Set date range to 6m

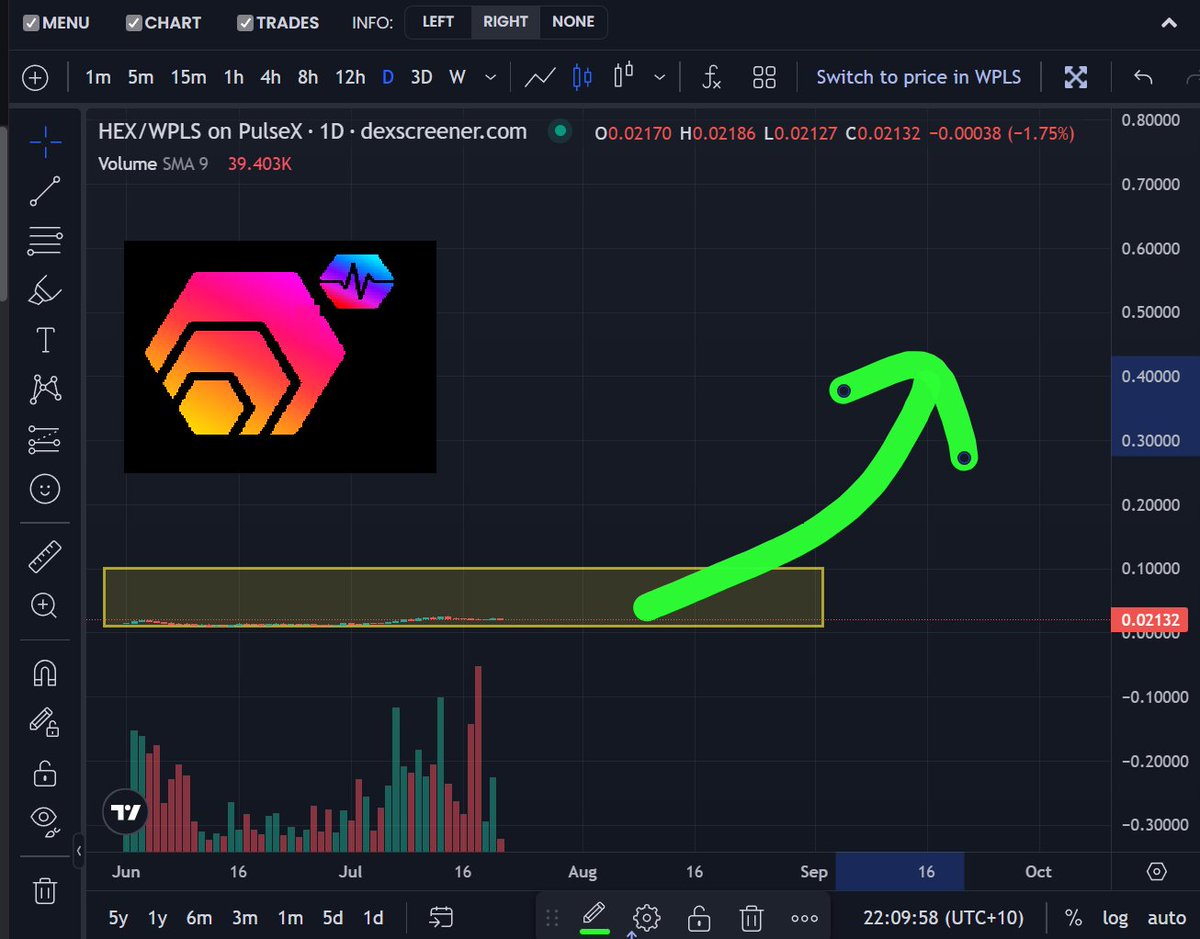click(x=199, y=917)
